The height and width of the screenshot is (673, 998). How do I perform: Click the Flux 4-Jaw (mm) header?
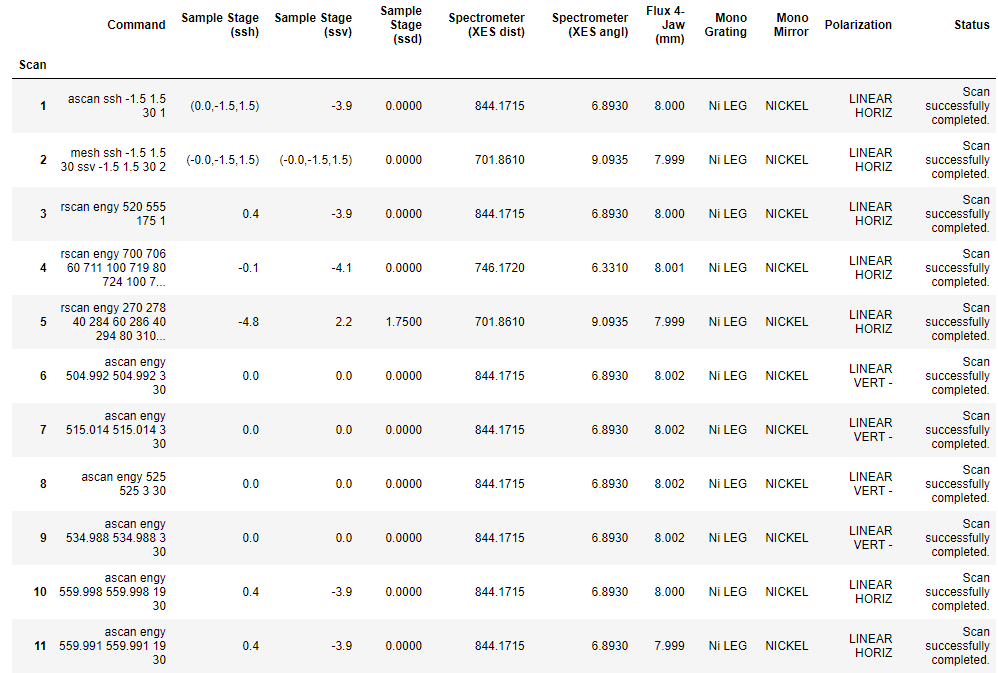[x=666, y=25]
